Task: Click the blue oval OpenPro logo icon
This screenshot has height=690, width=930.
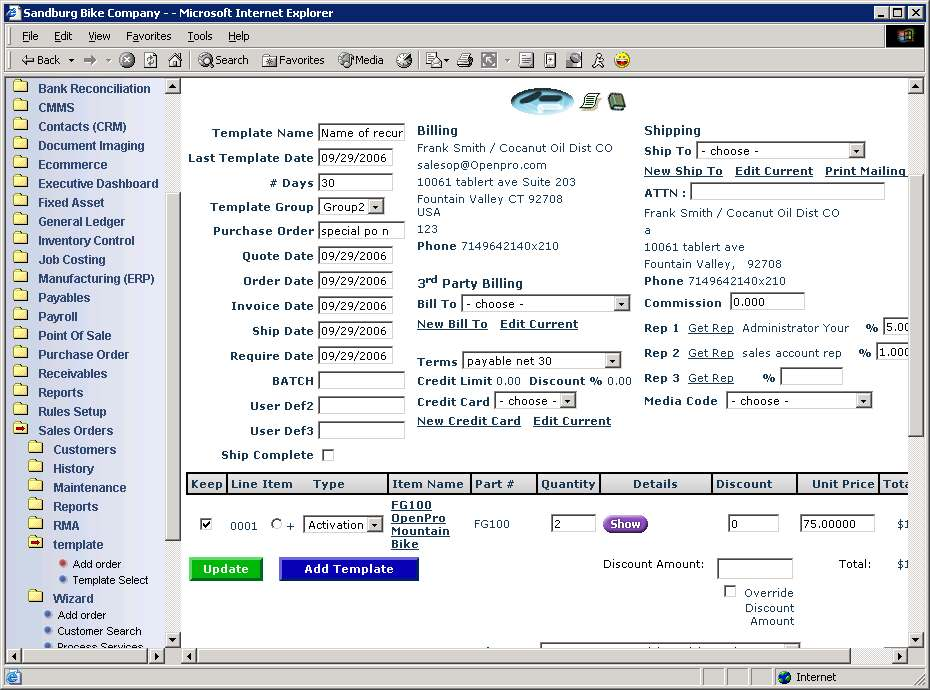Action: pos(541,101)
